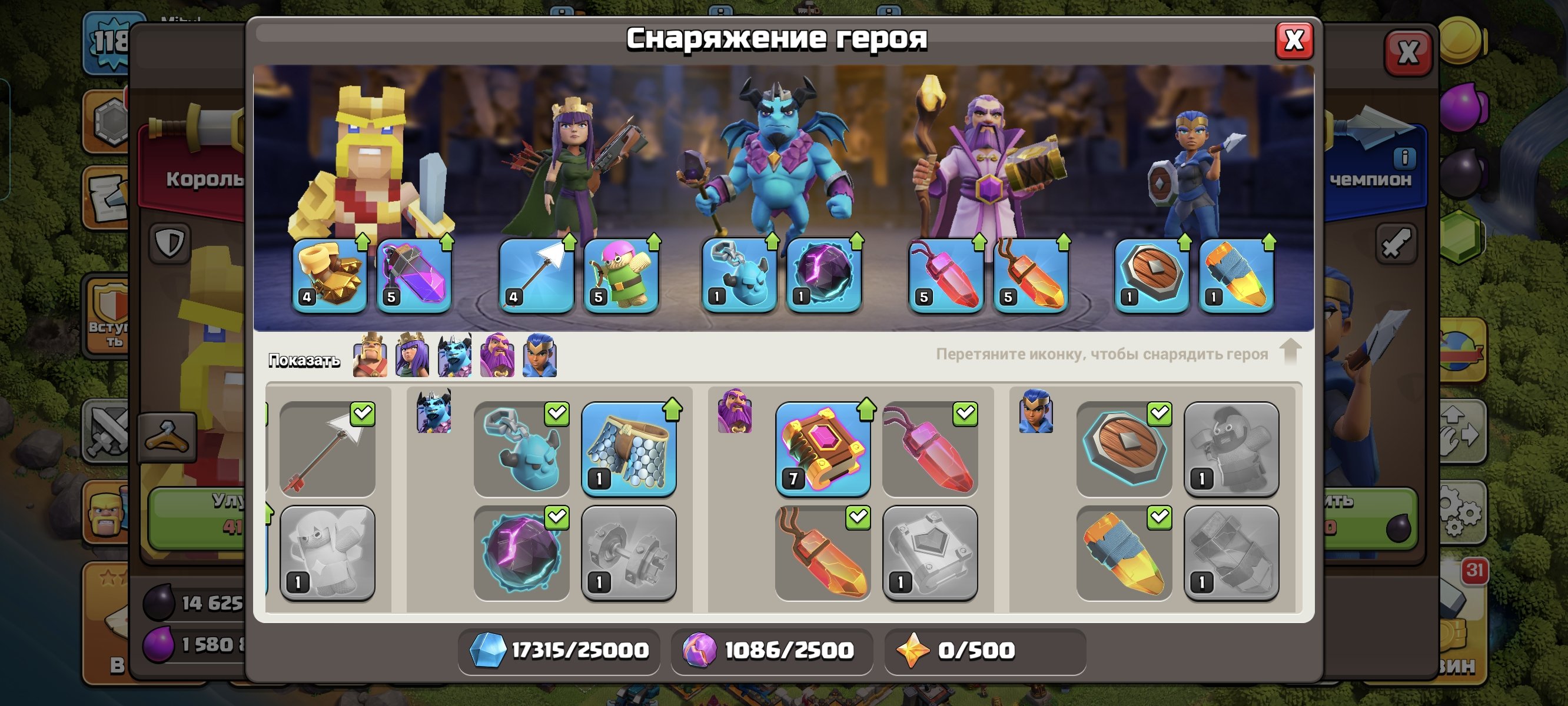Select the Warden's Eternal Tome level 7 item
The width and height of the screenshot is (1568, 706).
(822, 449)
